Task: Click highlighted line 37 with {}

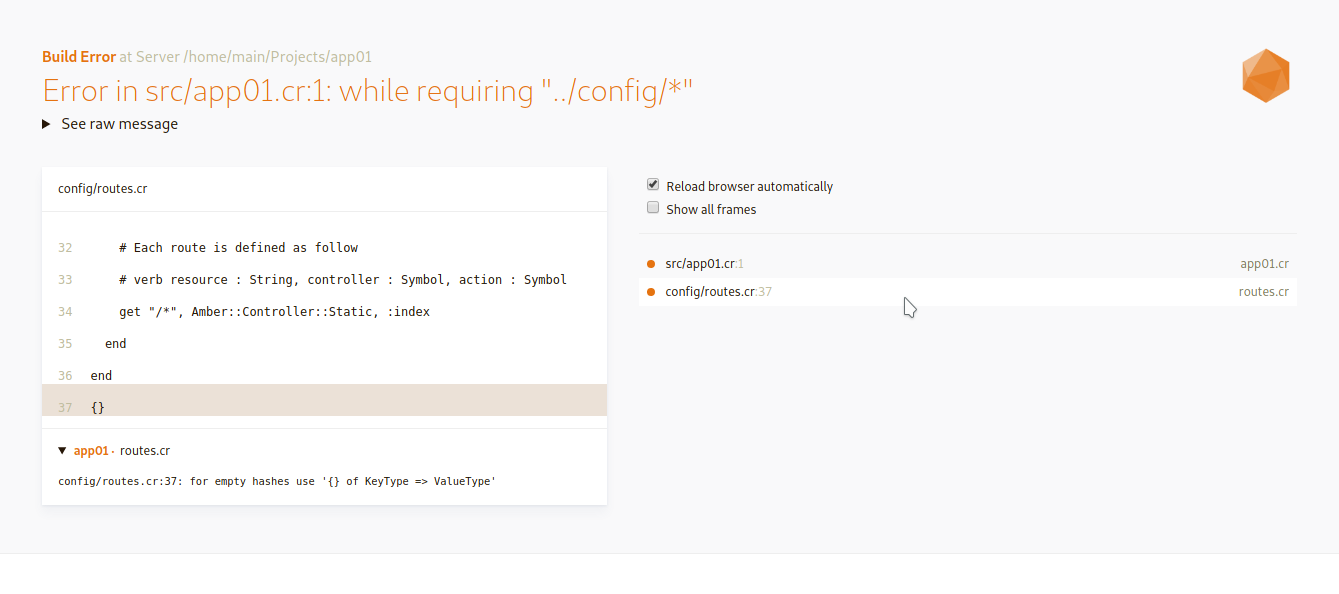Action: point(324,400)
